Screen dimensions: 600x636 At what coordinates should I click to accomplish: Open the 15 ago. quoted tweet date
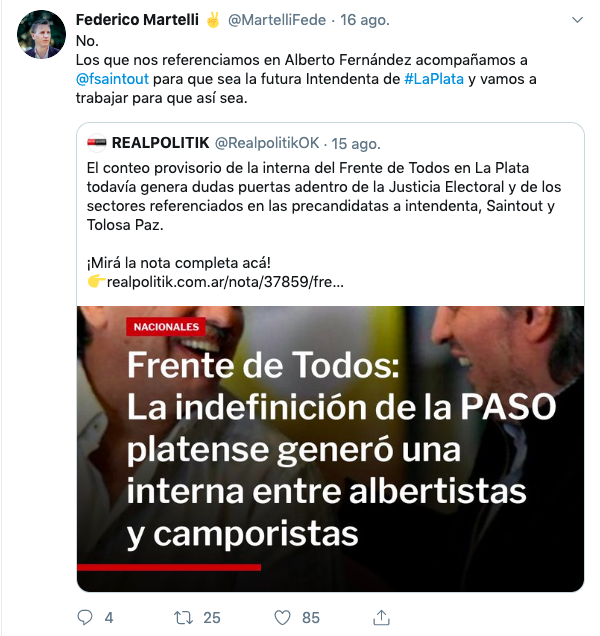click(x=356, y=144)
